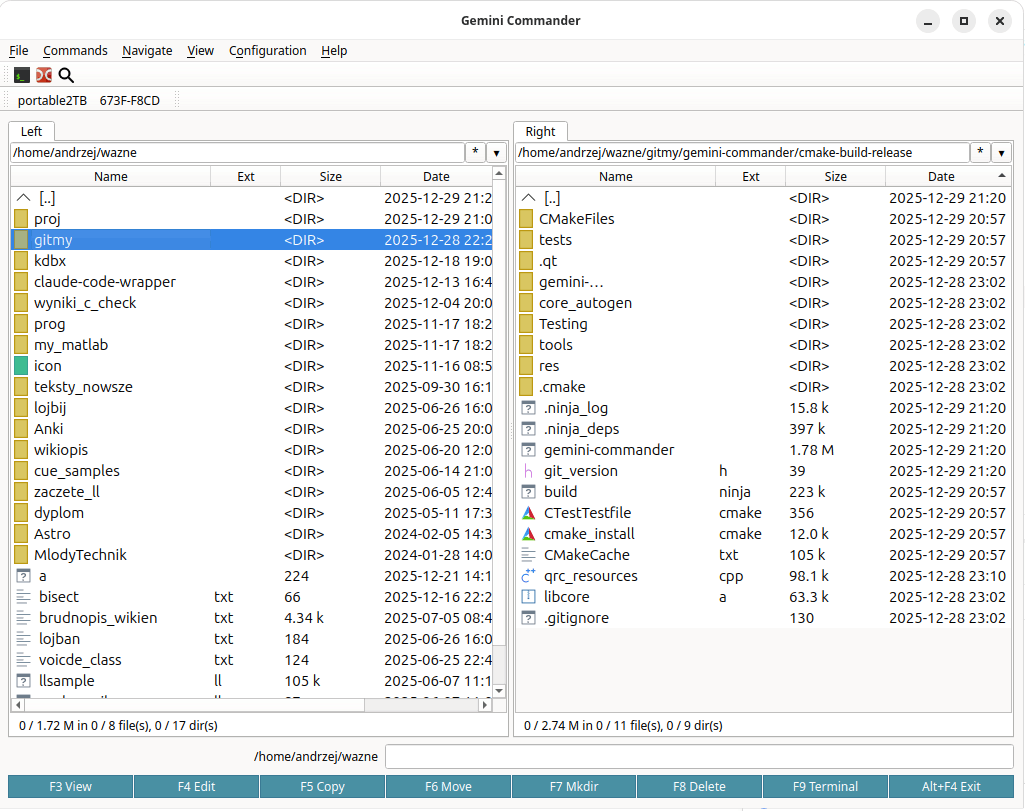
Task: Switch to the Right panel tab
Action: point(540,131)
